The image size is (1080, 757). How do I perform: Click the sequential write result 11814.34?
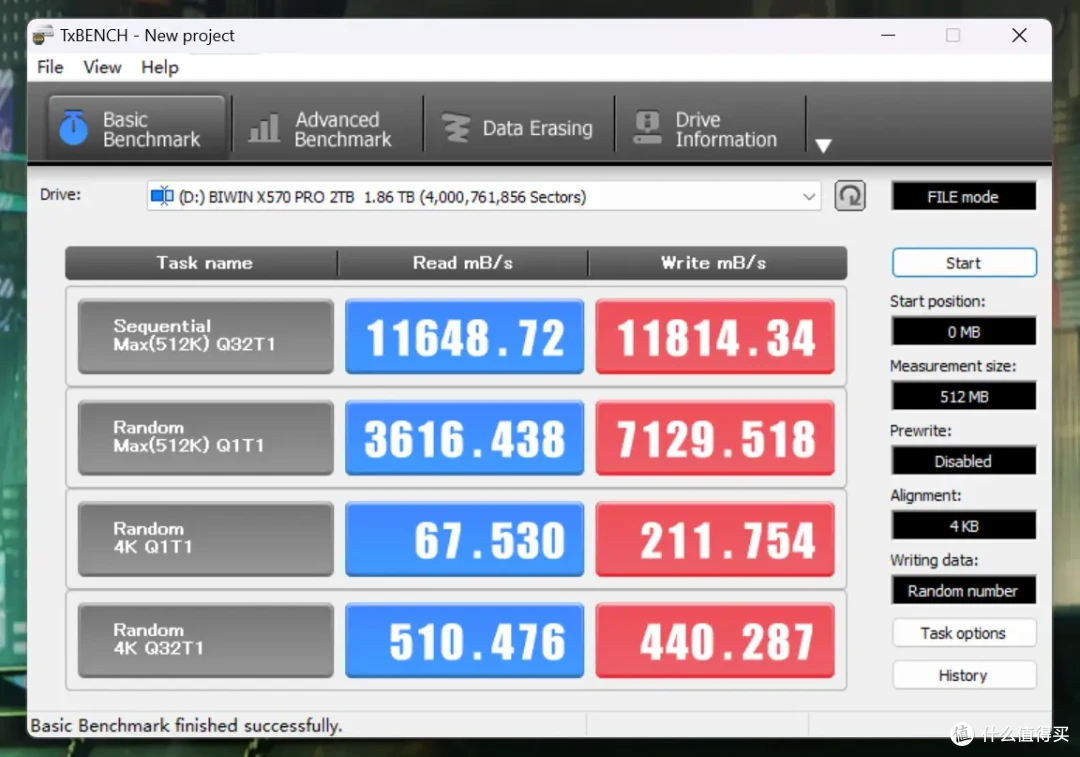(715, 336)
